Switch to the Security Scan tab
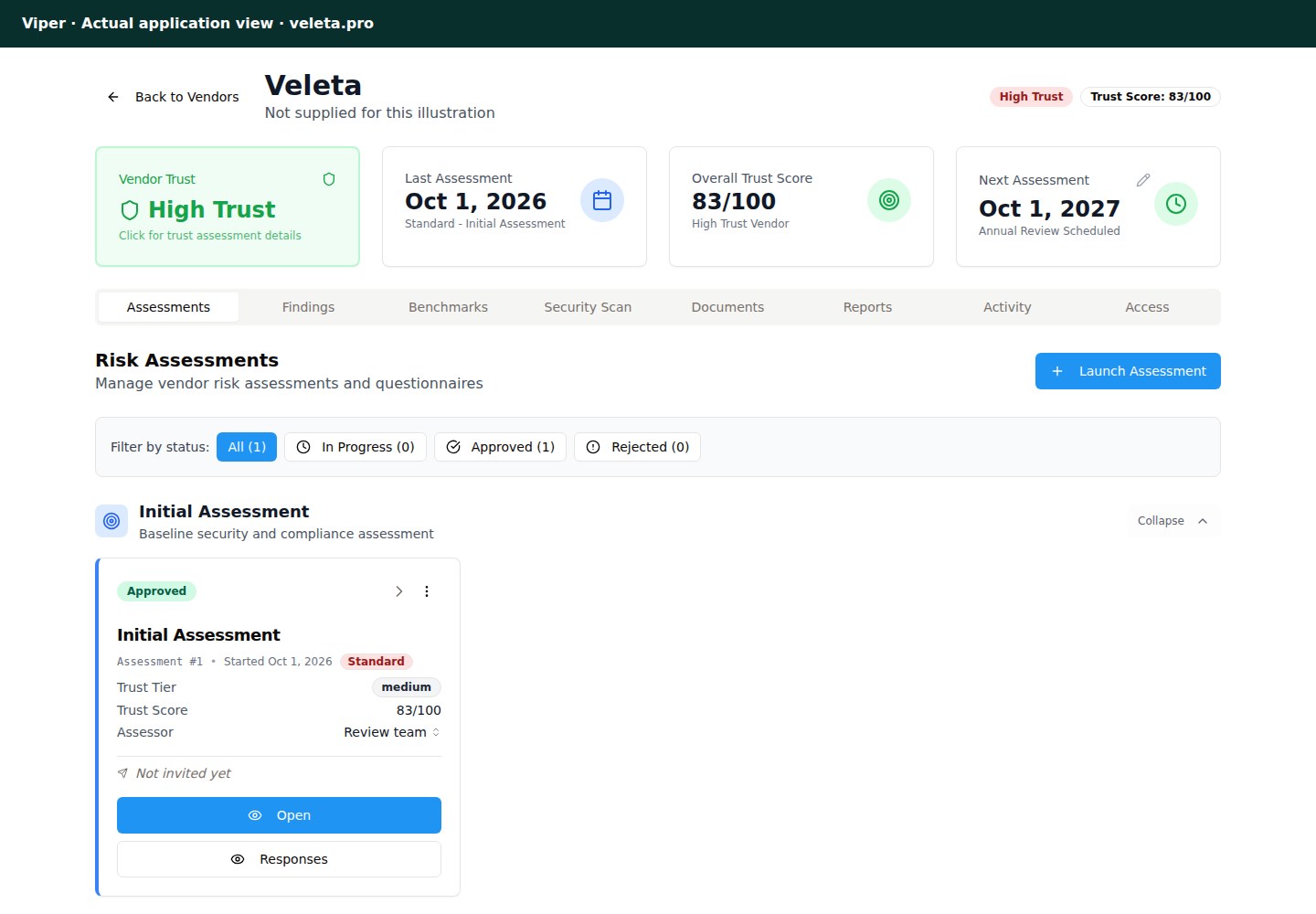The height and width of the screenshot is (914, 1316). tap(588, 307)
